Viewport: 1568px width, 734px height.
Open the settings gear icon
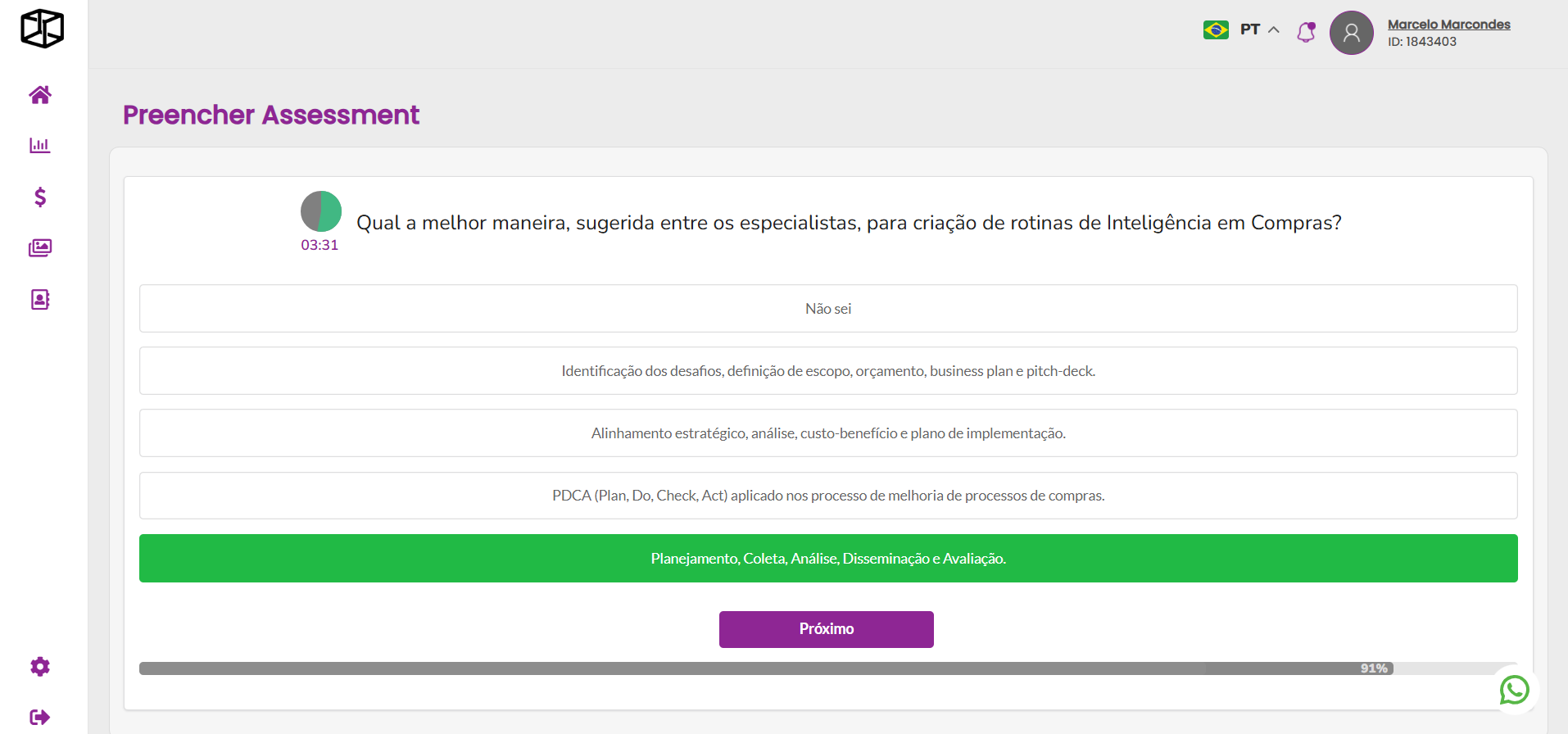pos(40,667)
